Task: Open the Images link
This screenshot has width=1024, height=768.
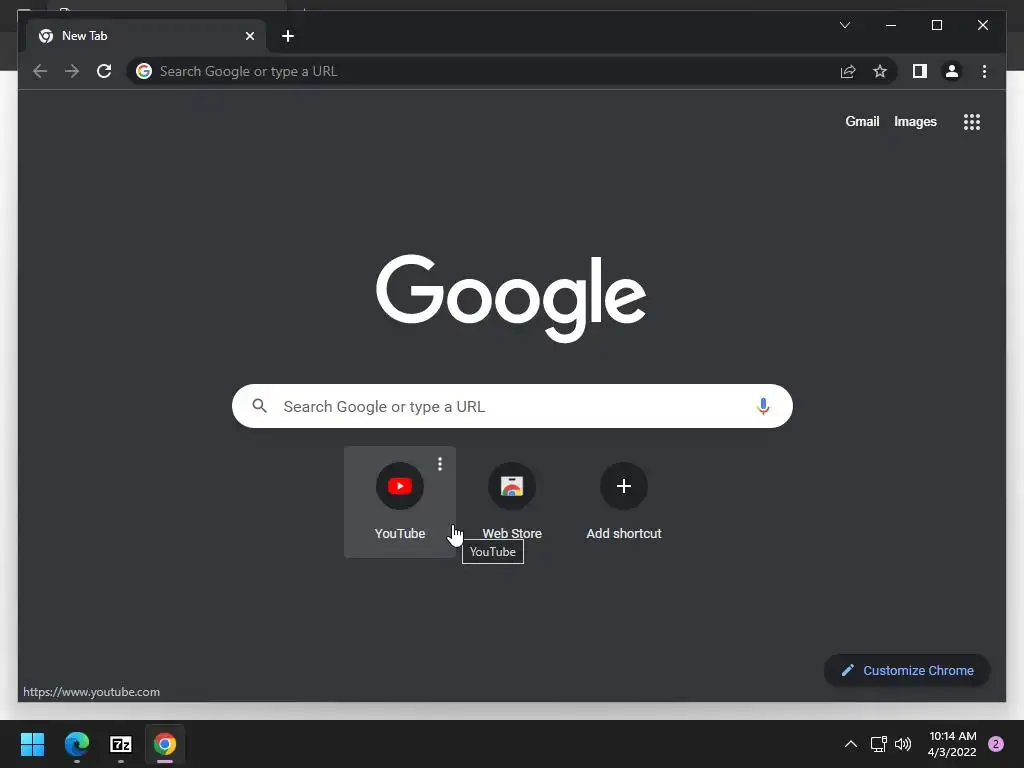Action: click(915, 121)
